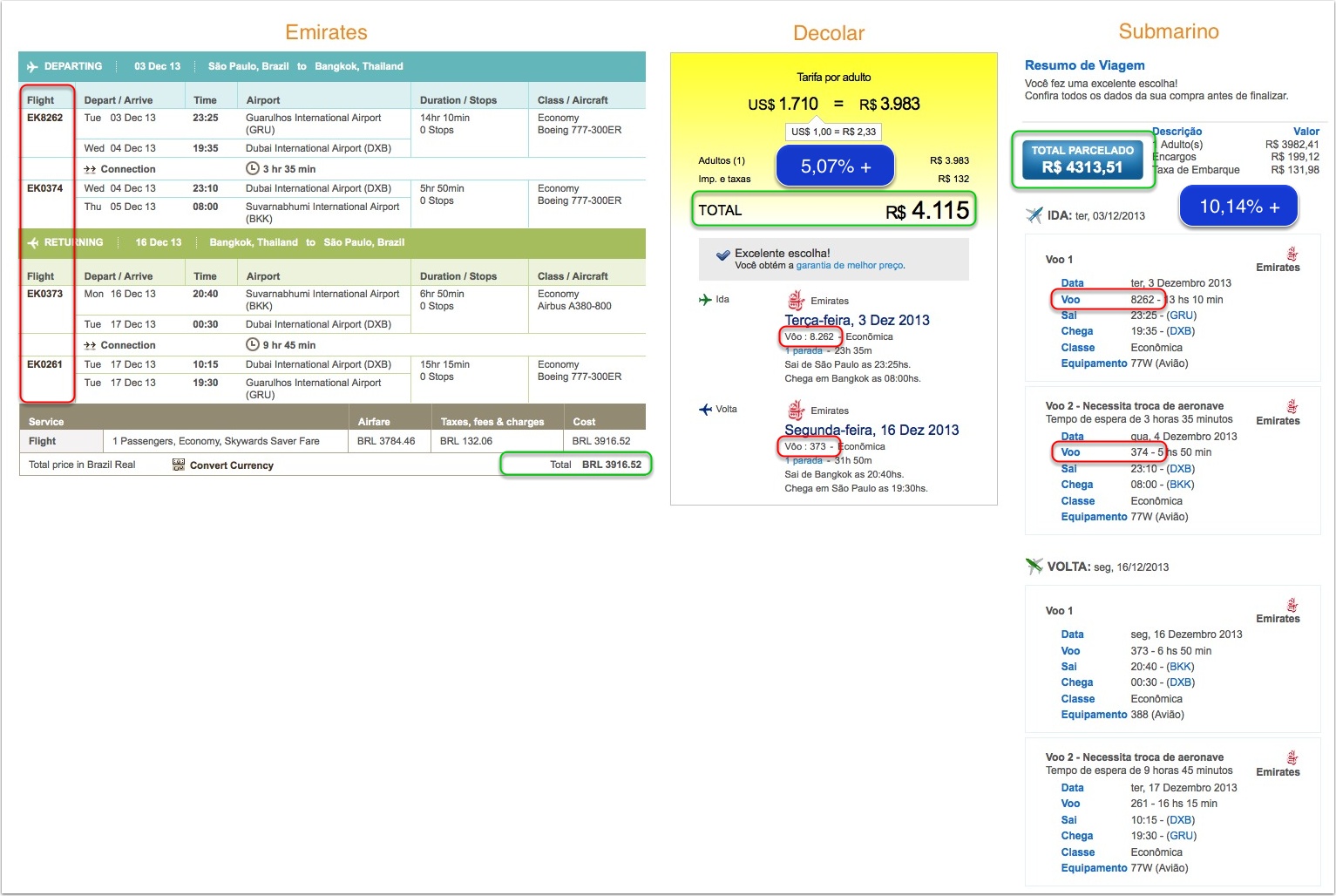Select flight number EK0374
1336x896 pixels.
tap(44, 188)
